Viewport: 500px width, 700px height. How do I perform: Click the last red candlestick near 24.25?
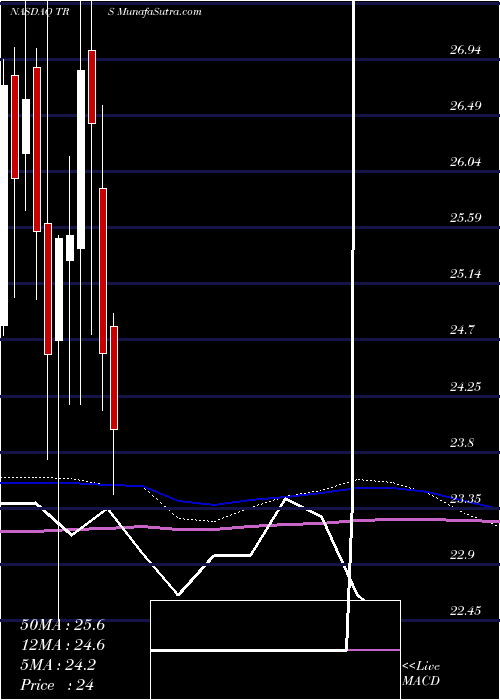(x=114, y=378)
